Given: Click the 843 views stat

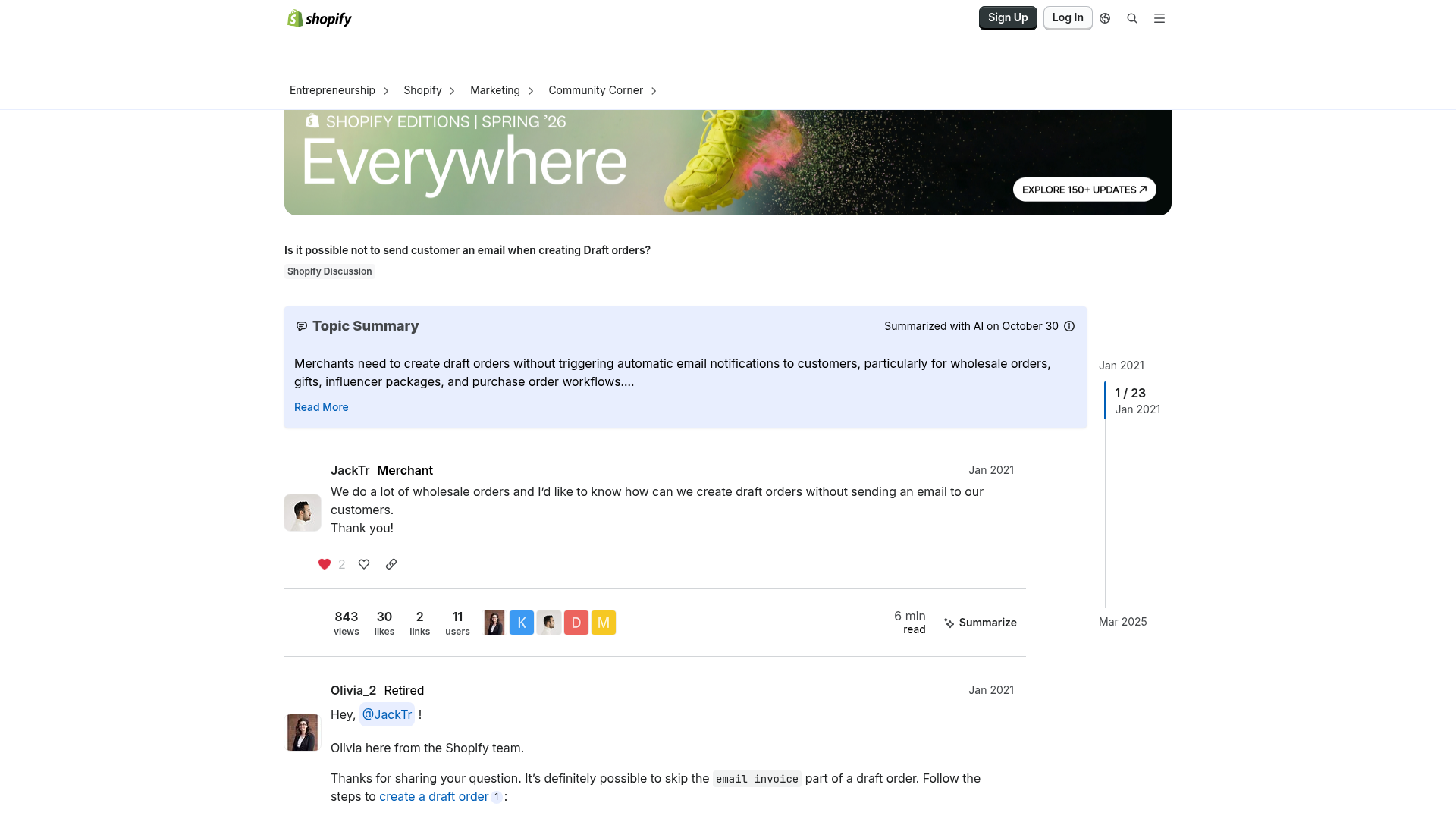Looking at the screenshot, I should click(347, 623).
